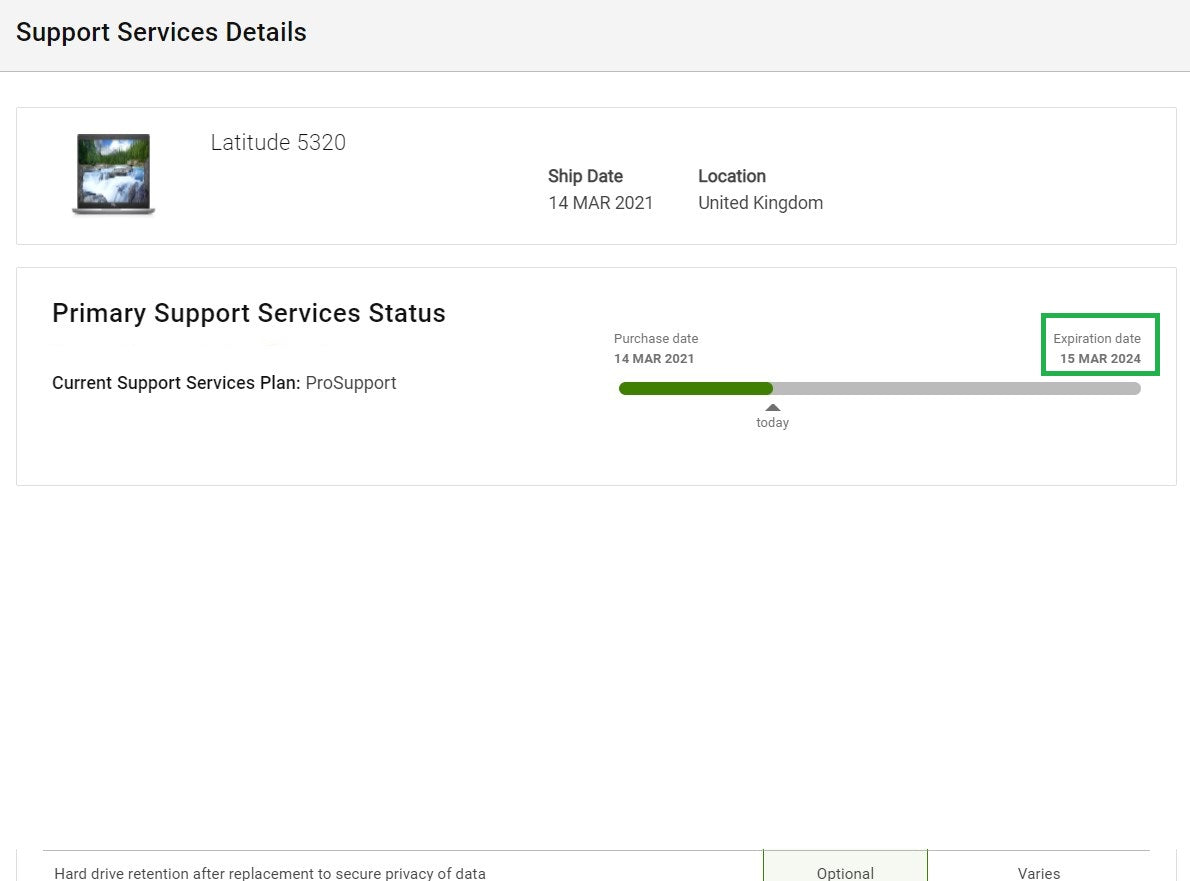Click the Current Support Services Plan label
The width and height of the screenshot is (1190, 881).
point(176,382)
